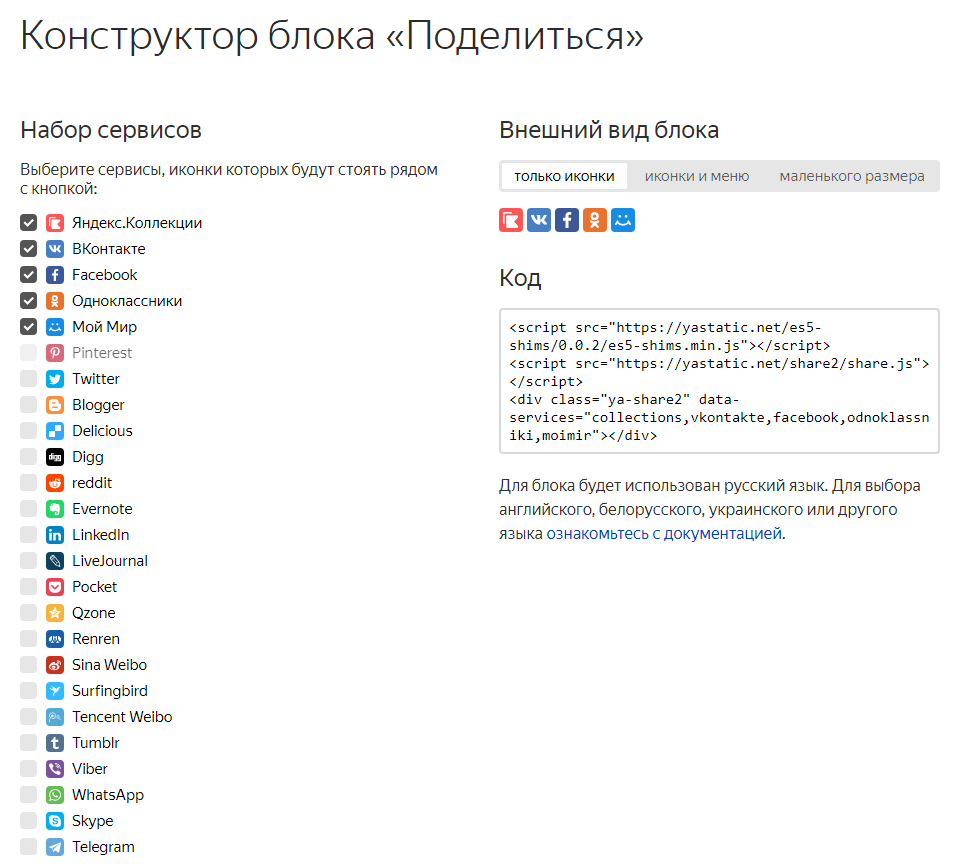Click the LiveJournal service label
977x868 pixels.
coord(110,561)
